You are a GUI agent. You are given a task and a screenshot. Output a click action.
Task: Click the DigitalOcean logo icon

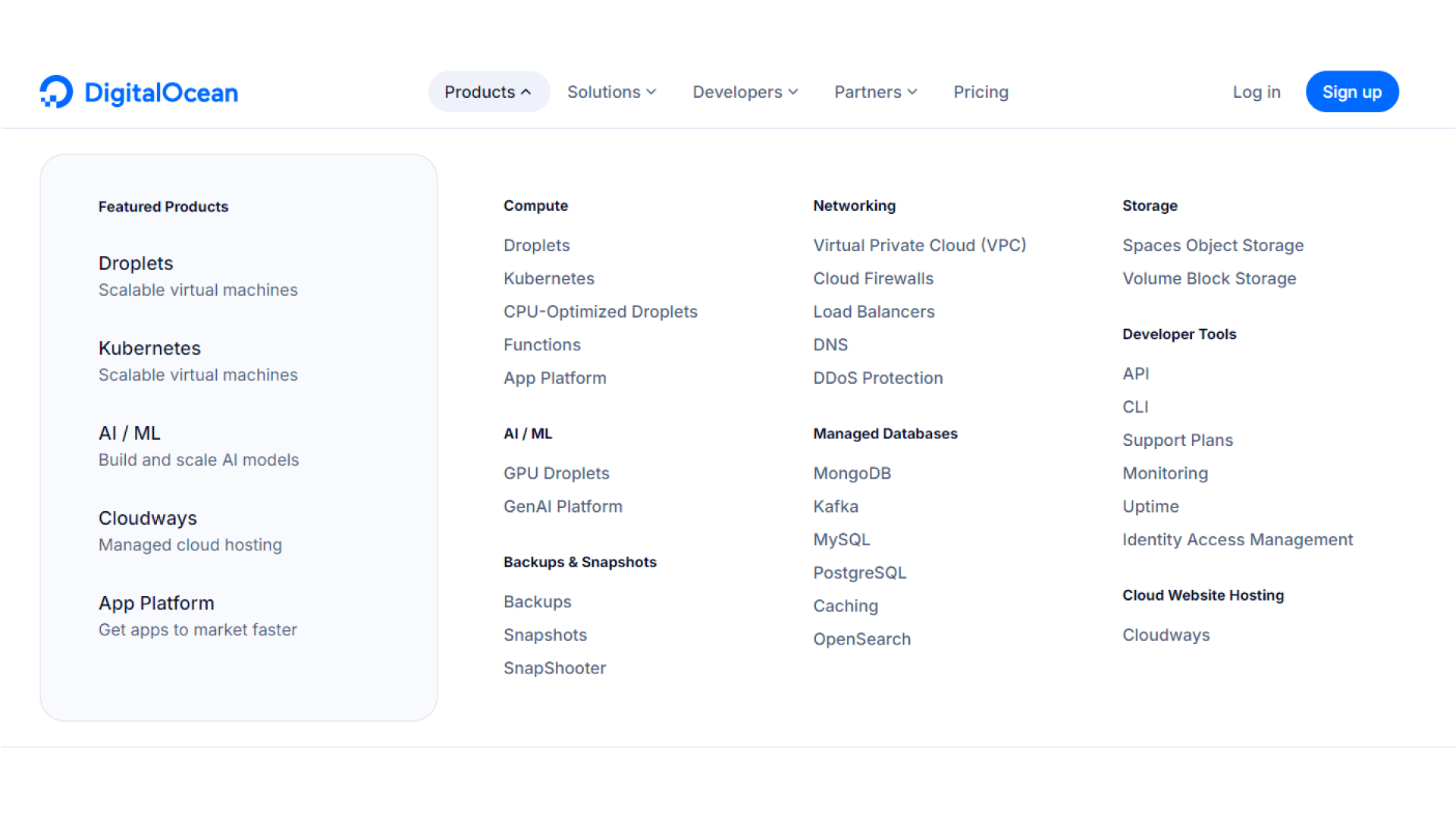point(56,92)
